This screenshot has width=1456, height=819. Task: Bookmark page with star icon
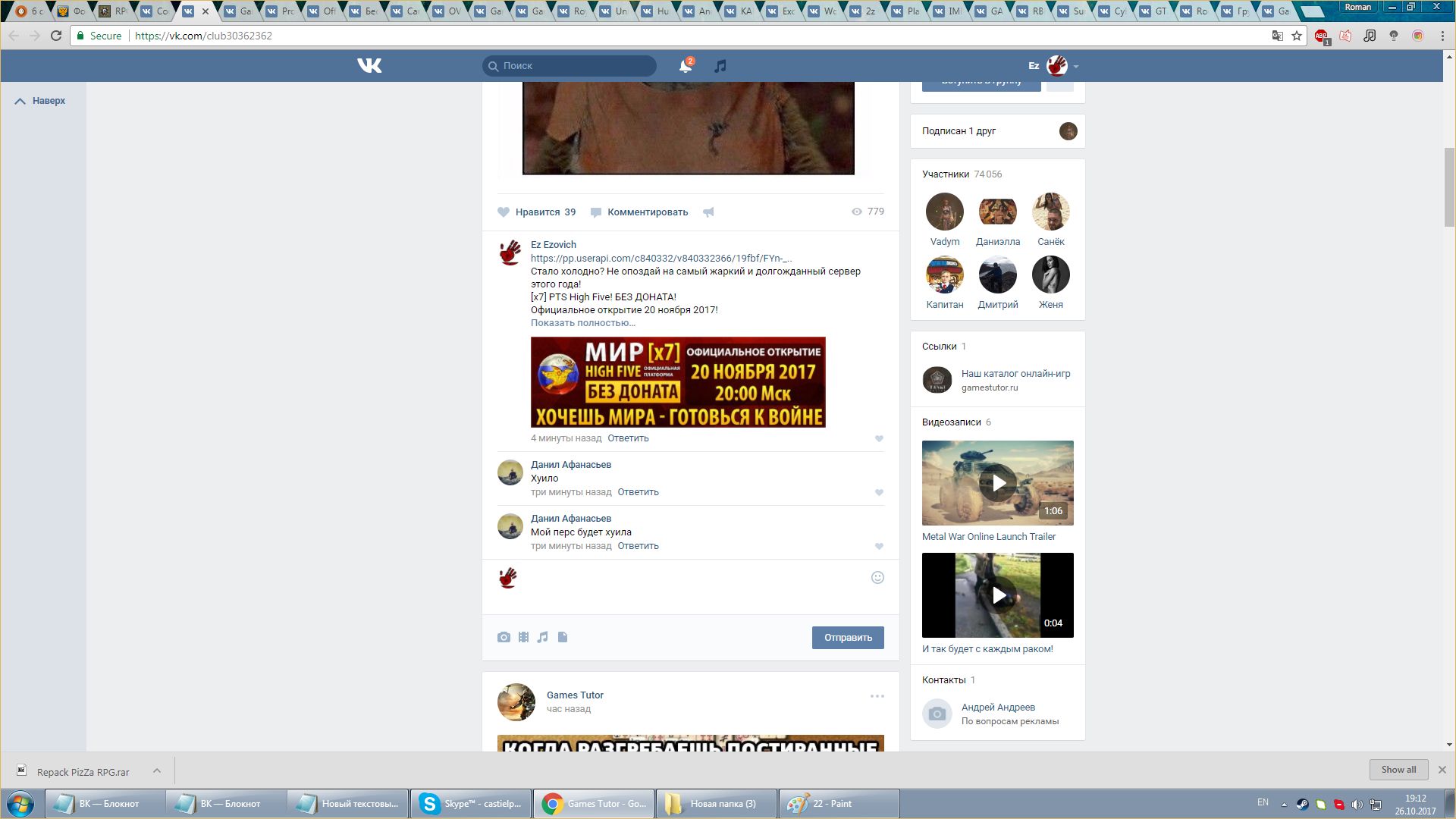1297,36
